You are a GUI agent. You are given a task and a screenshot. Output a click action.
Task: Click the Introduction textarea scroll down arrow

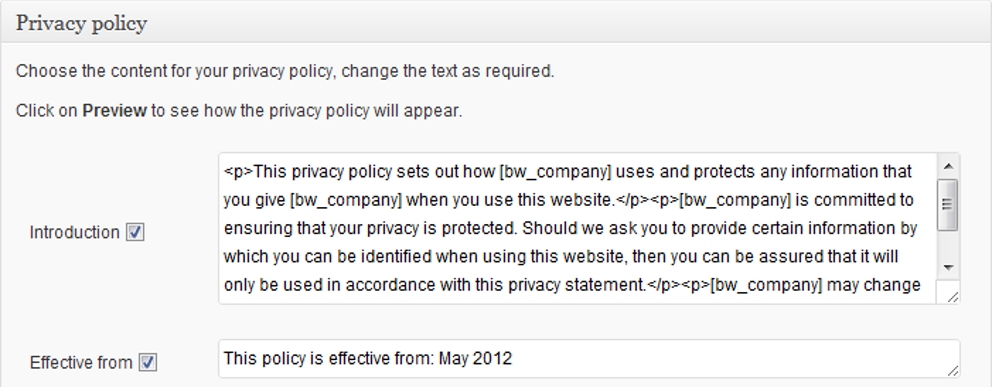948,268
